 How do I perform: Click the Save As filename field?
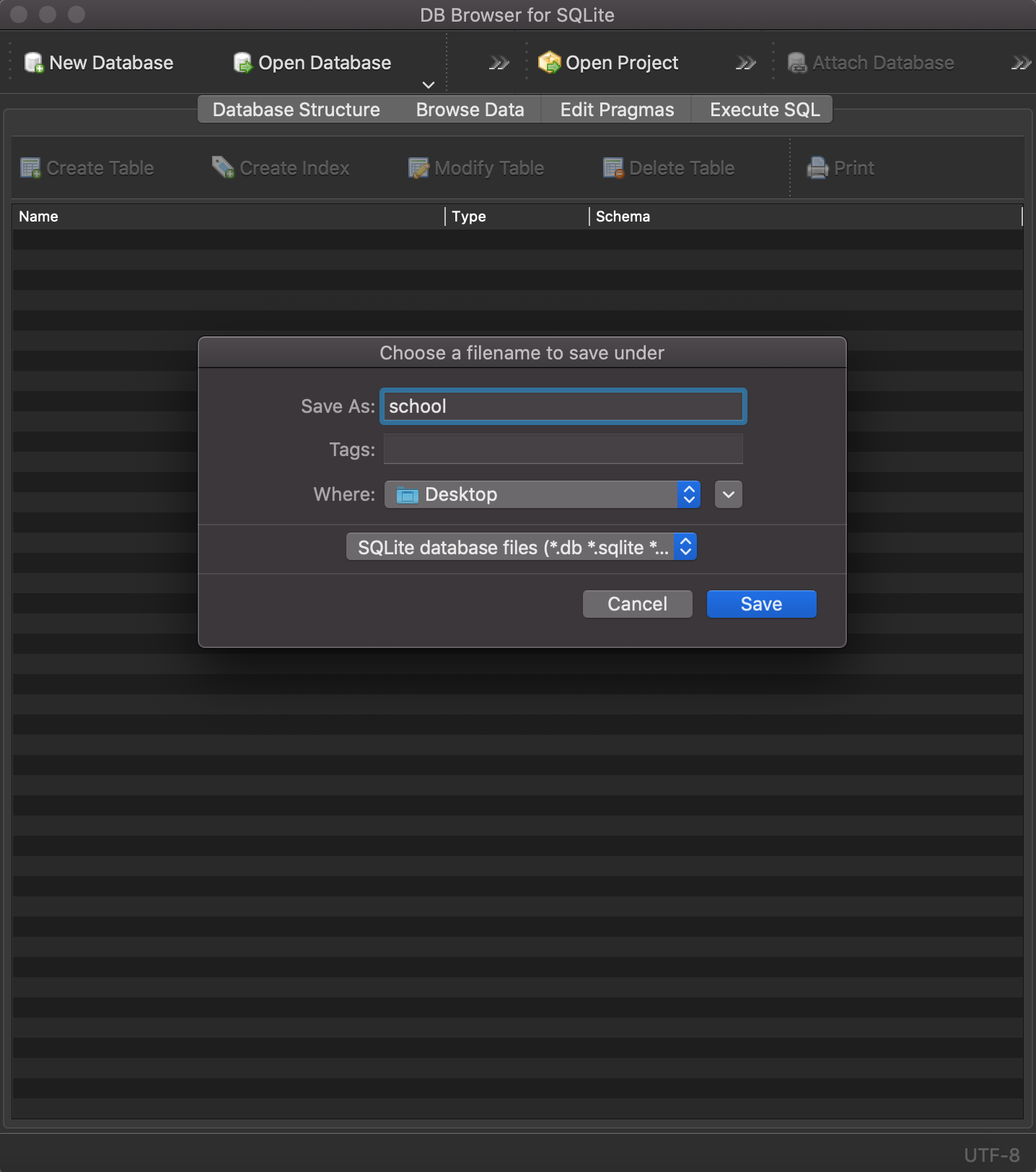(x=563, y=406)
